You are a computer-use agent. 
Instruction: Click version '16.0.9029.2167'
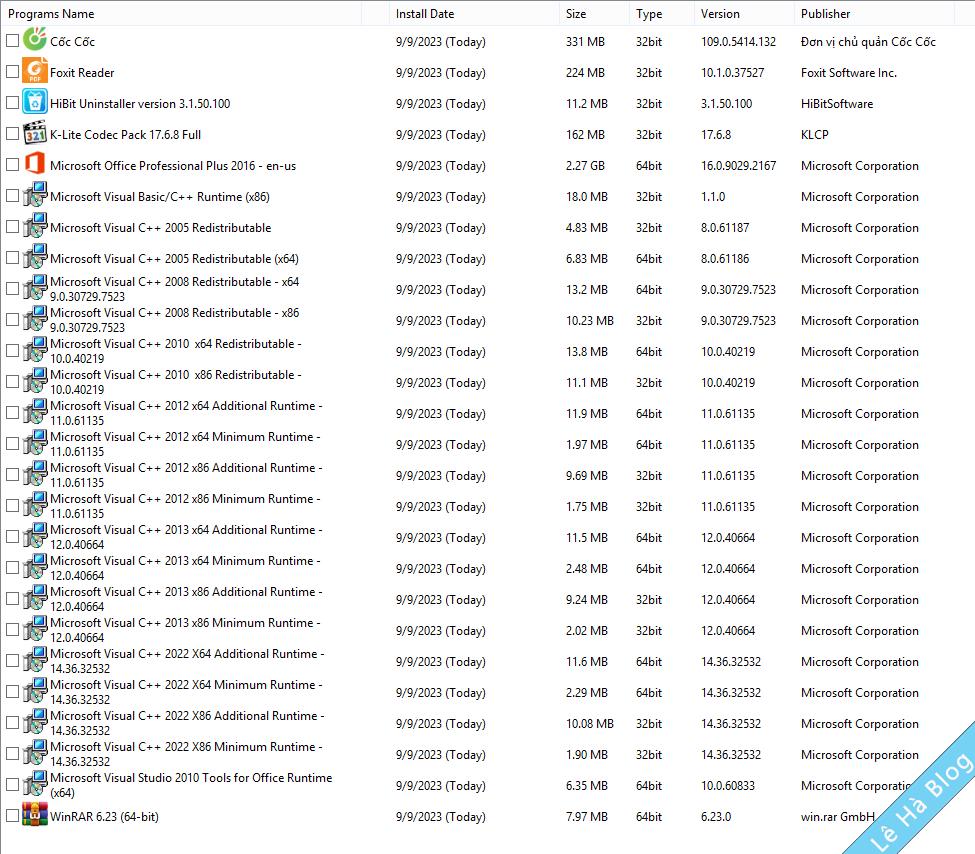tap(738, 166)
